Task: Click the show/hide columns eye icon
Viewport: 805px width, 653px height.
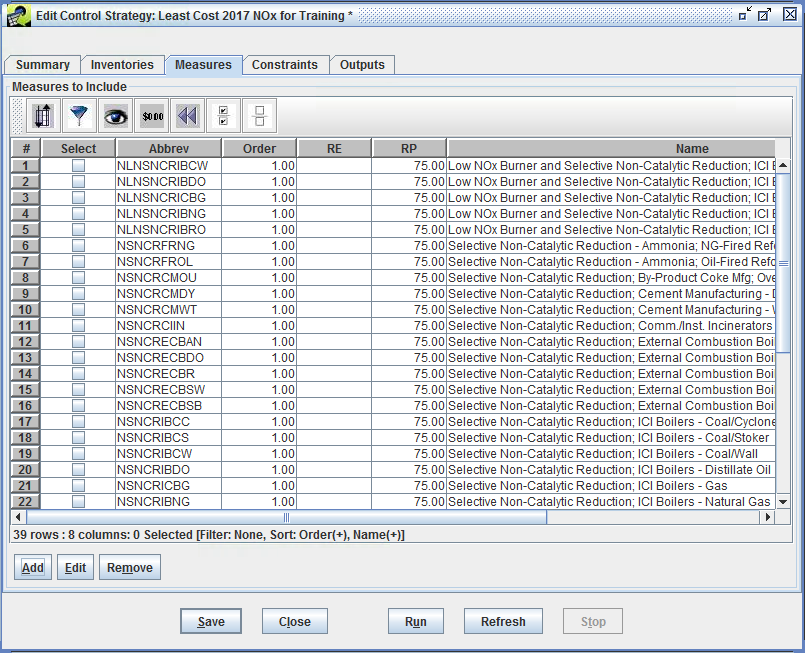Action: pos(115,115)
